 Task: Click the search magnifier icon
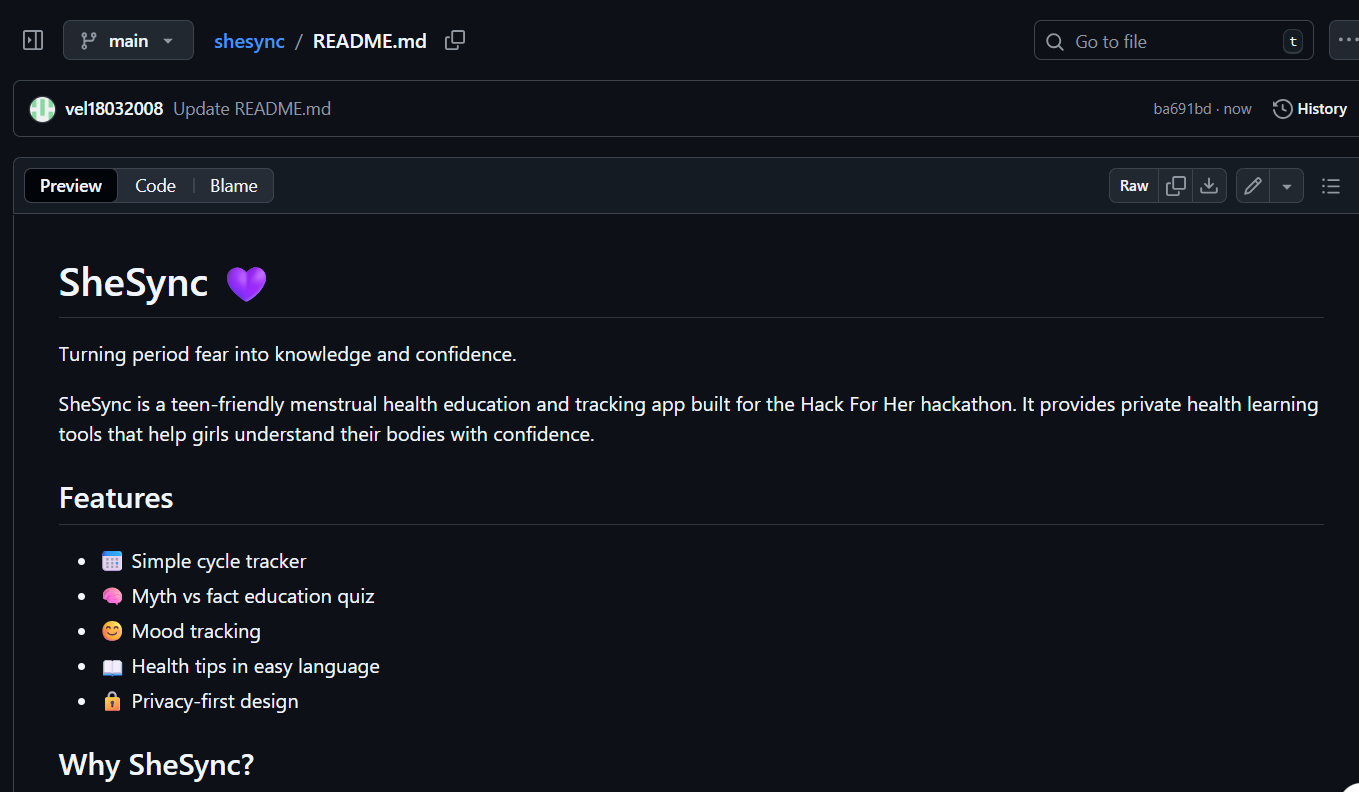tap(1054, 42)
